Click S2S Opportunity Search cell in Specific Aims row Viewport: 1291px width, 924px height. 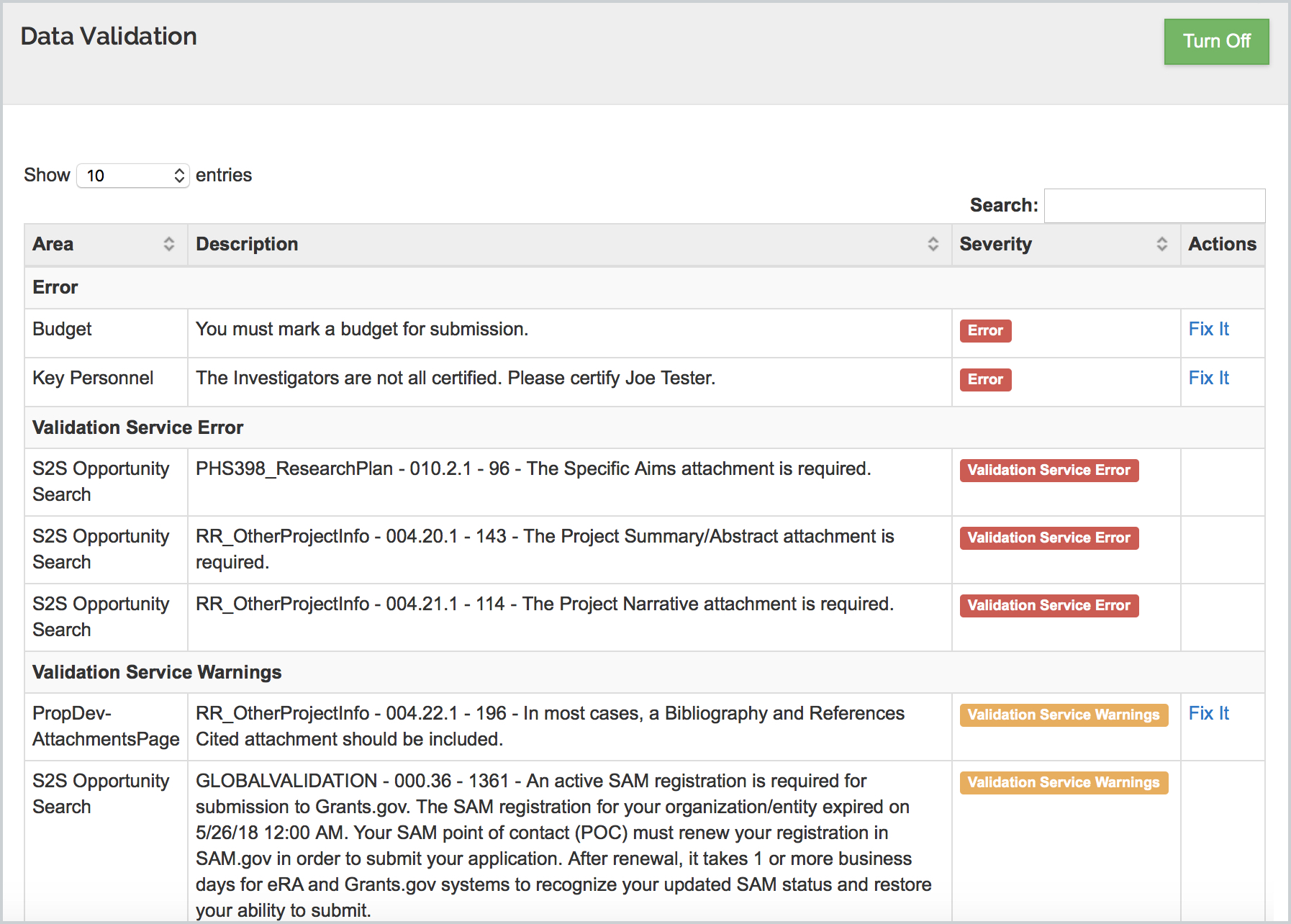[x=107, y=482]
